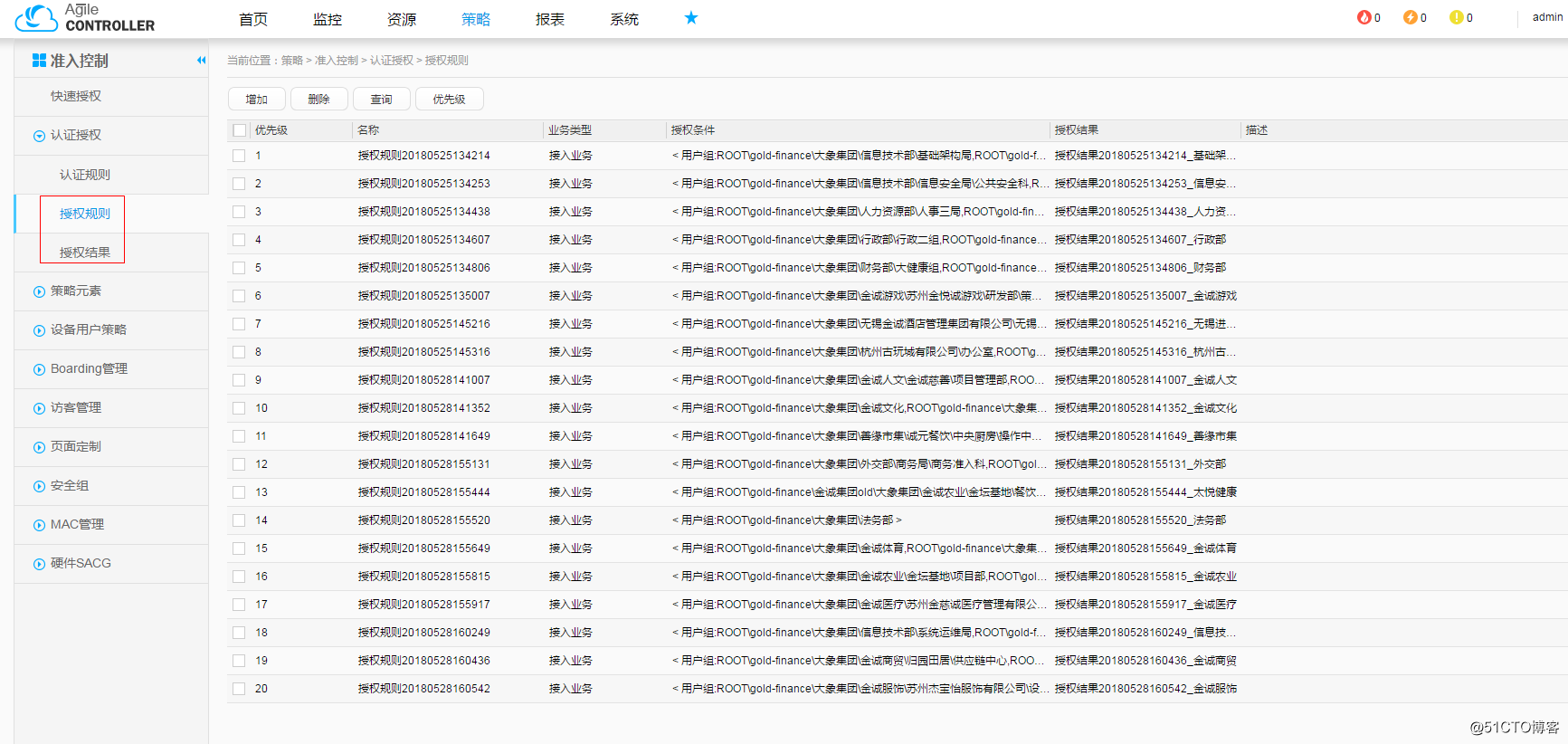Open rule 授权规则20180528160436
This screenshot has width=1568, height=744.
point(424,661)
